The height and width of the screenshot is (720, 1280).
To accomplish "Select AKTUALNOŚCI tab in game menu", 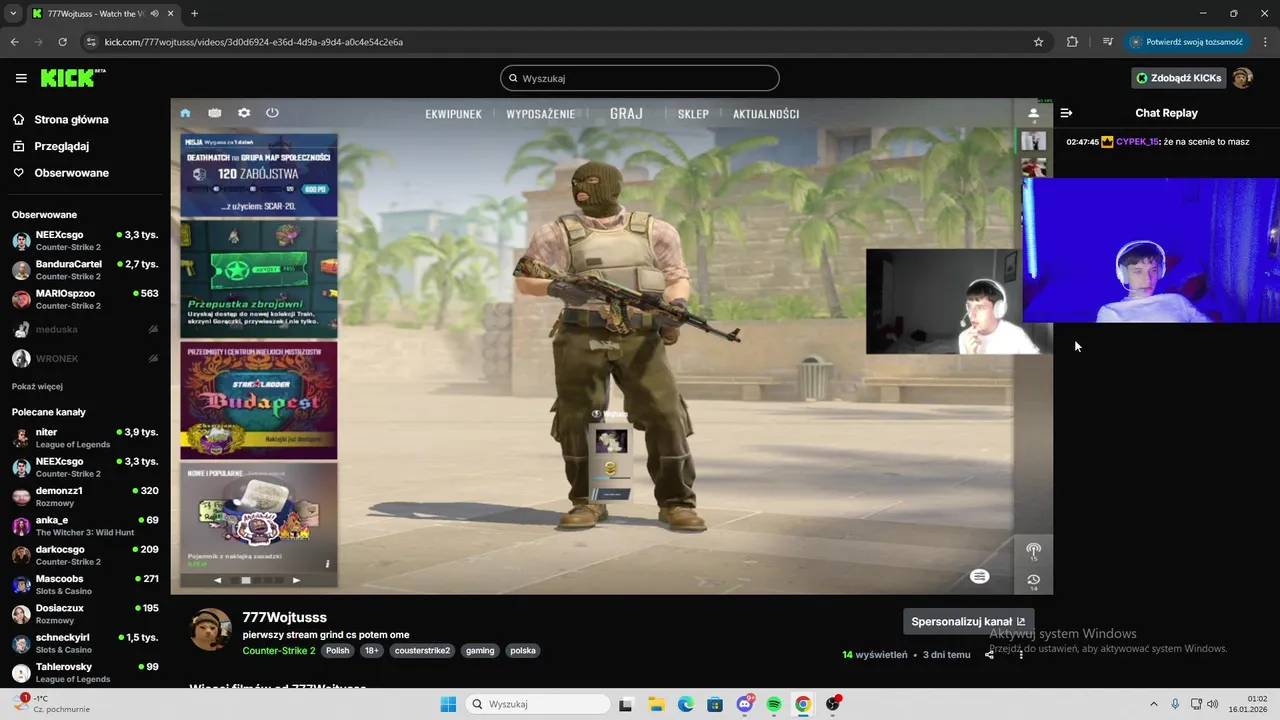I will click(x=766, y=114).
